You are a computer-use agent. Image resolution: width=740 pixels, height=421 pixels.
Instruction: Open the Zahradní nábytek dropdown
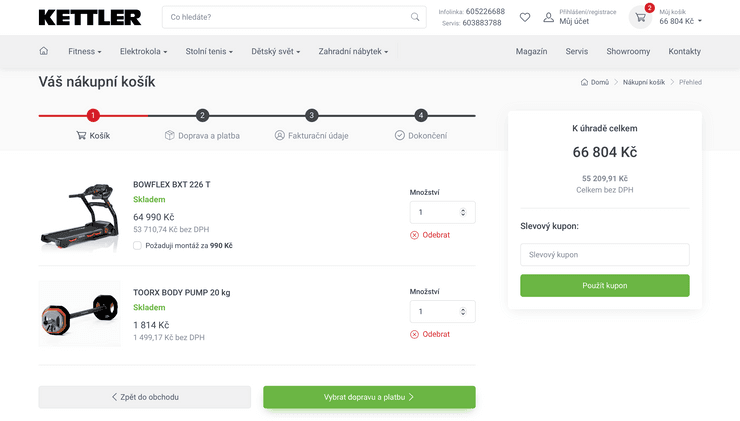pyautogui.click(x=353, y=51)
